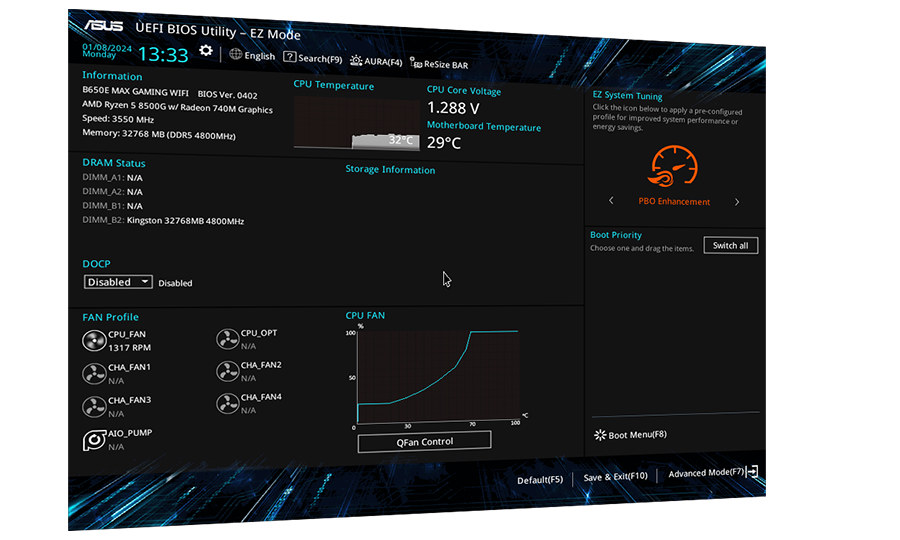
Task: Click the ASUS logo
Action: pyautogui.click(x=104, y=26)
